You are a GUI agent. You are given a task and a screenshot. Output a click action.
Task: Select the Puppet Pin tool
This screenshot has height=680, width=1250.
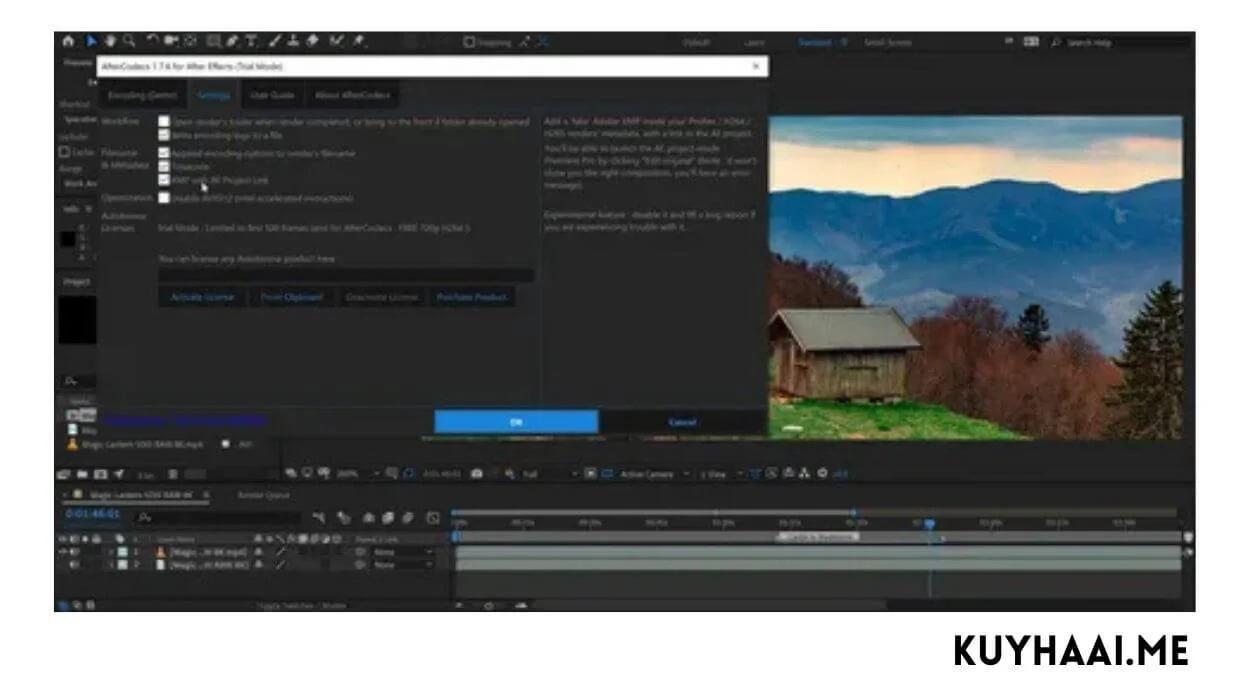(x=358, y=42)
